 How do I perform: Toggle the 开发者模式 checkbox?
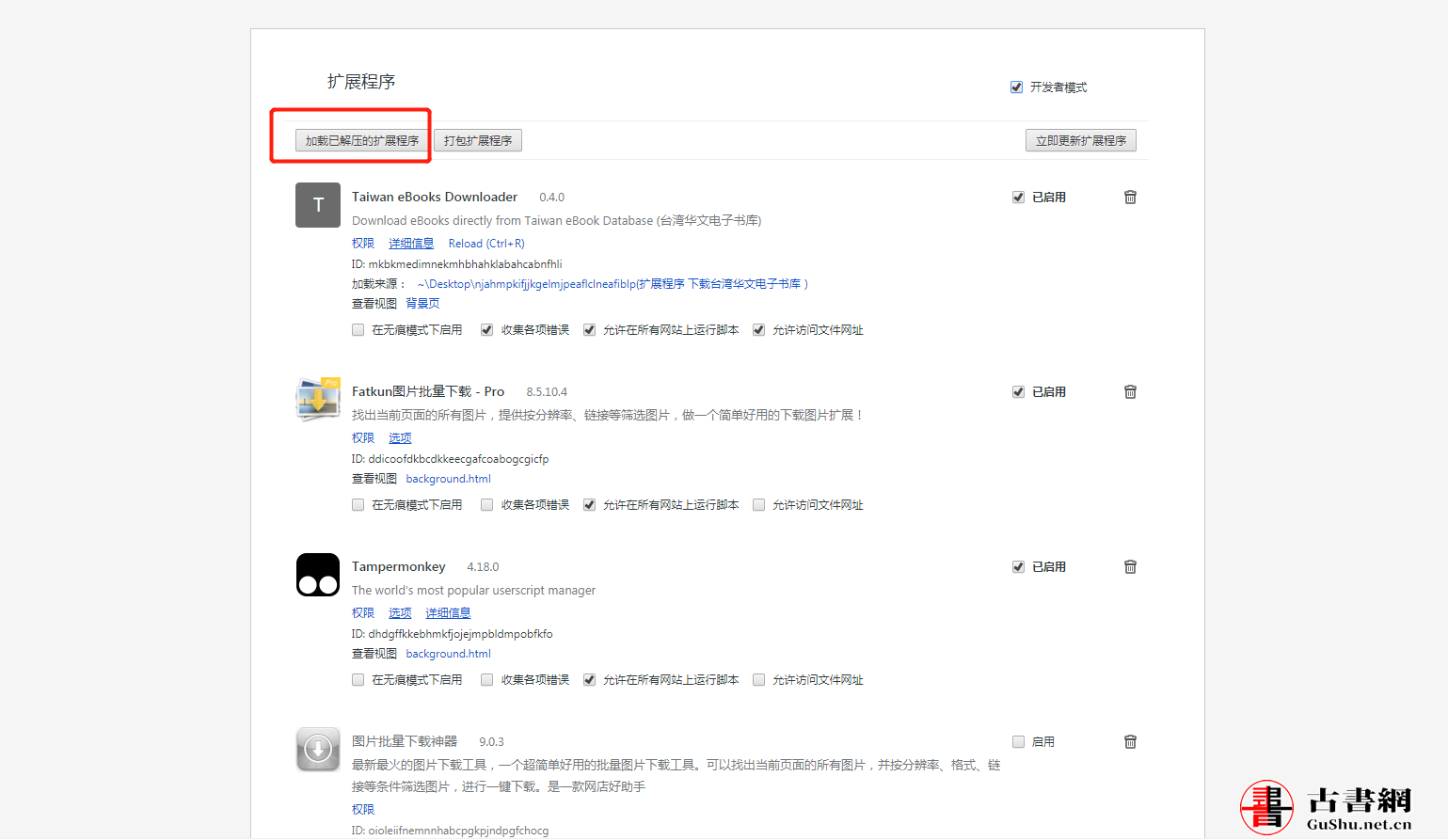(1016, 87)
